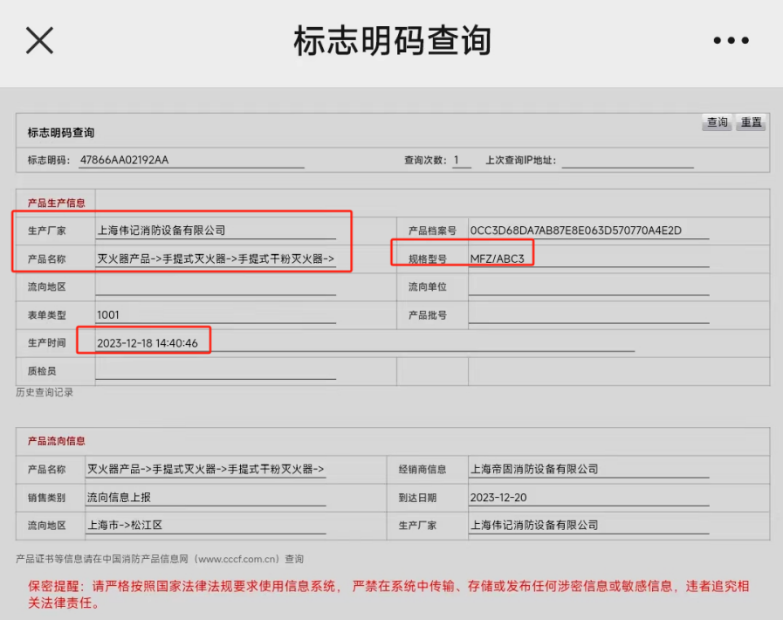Click the 上次查询IP地址 field

click(x=628, y=160)
